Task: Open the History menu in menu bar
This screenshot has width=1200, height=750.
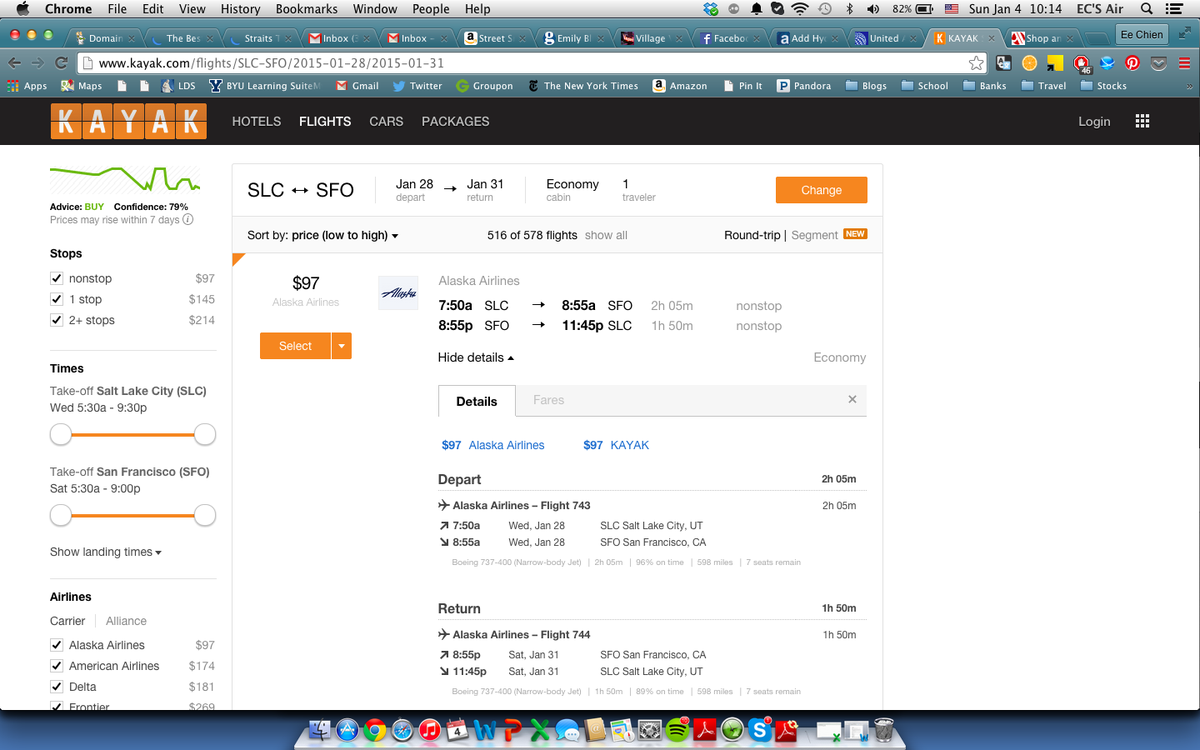Action: (x=240, y=9)
